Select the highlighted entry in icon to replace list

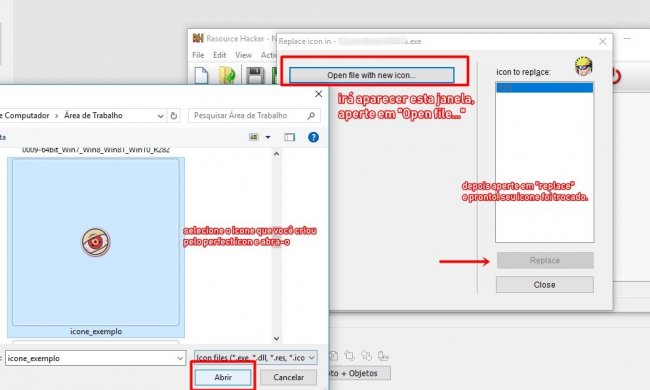click(544, 87)
